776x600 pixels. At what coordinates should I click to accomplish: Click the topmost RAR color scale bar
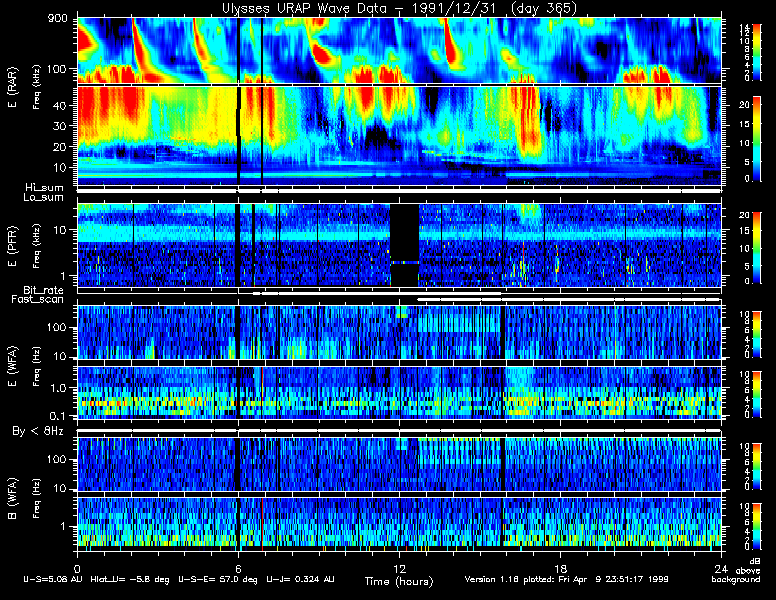pos(757,52)
